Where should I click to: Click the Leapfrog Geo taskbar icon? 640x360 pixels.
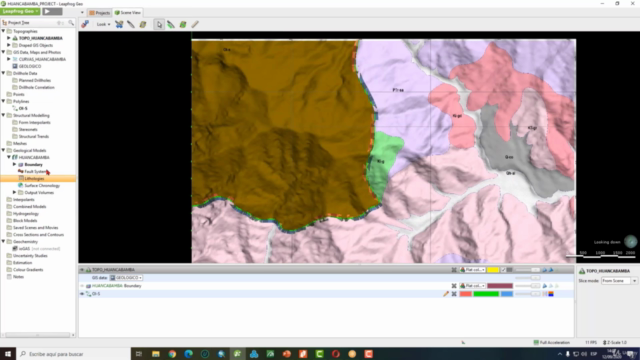point(237,354)
